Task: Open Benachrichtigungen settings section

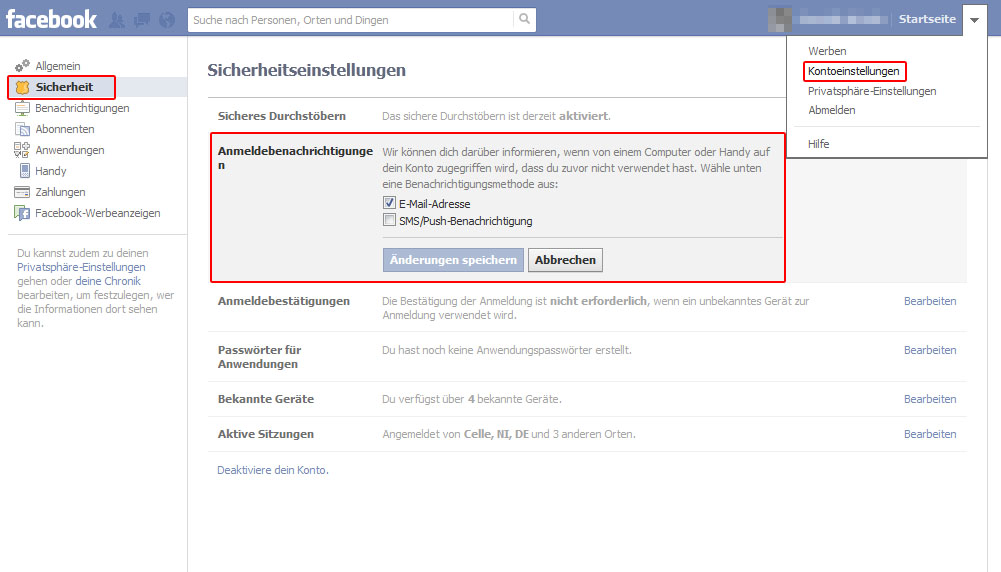Action: point(82,108)
